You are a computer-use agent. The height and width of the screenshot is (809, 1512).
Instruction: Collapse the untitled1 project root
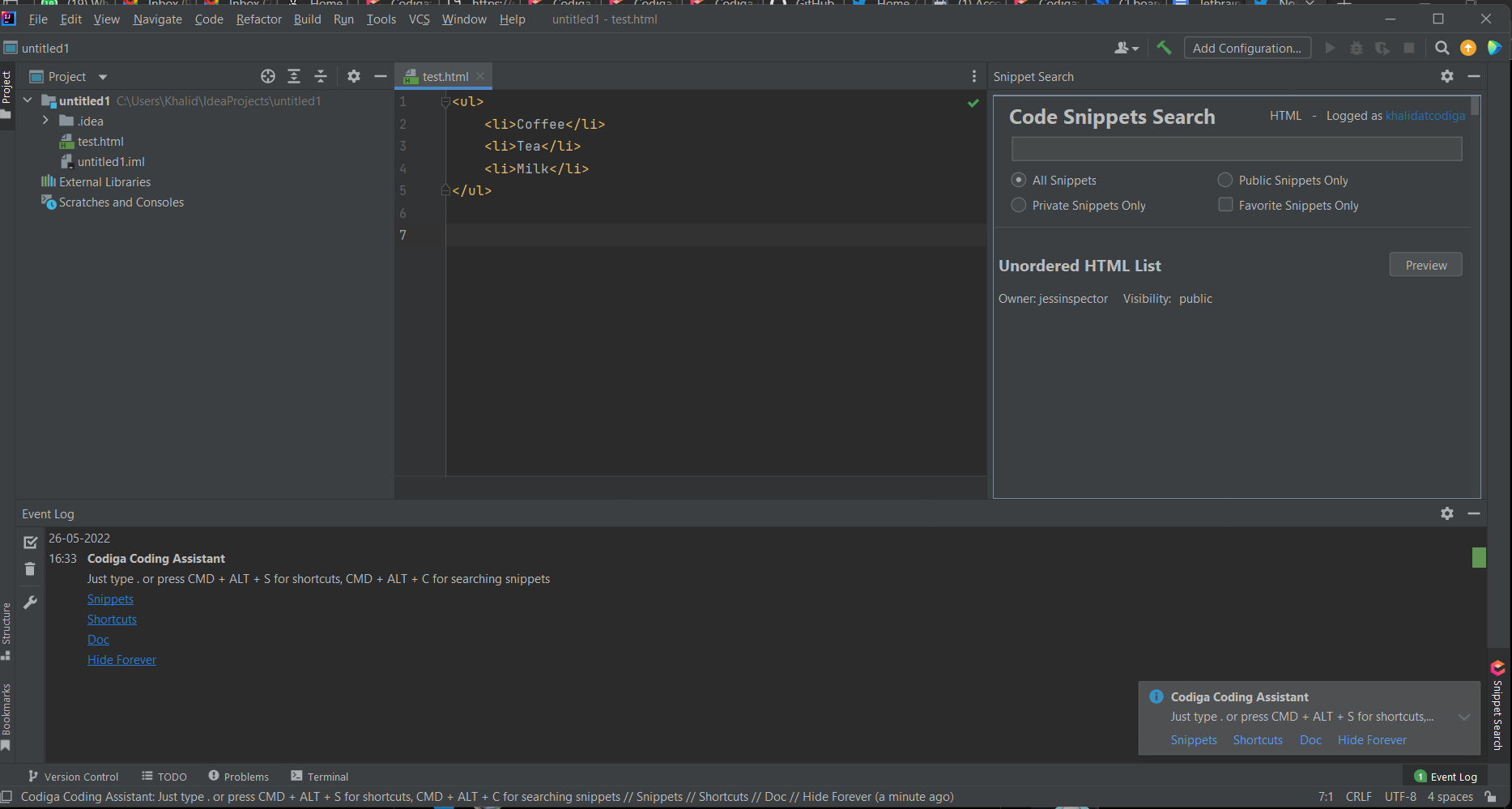pyautogui.click(x=28, y=100)
